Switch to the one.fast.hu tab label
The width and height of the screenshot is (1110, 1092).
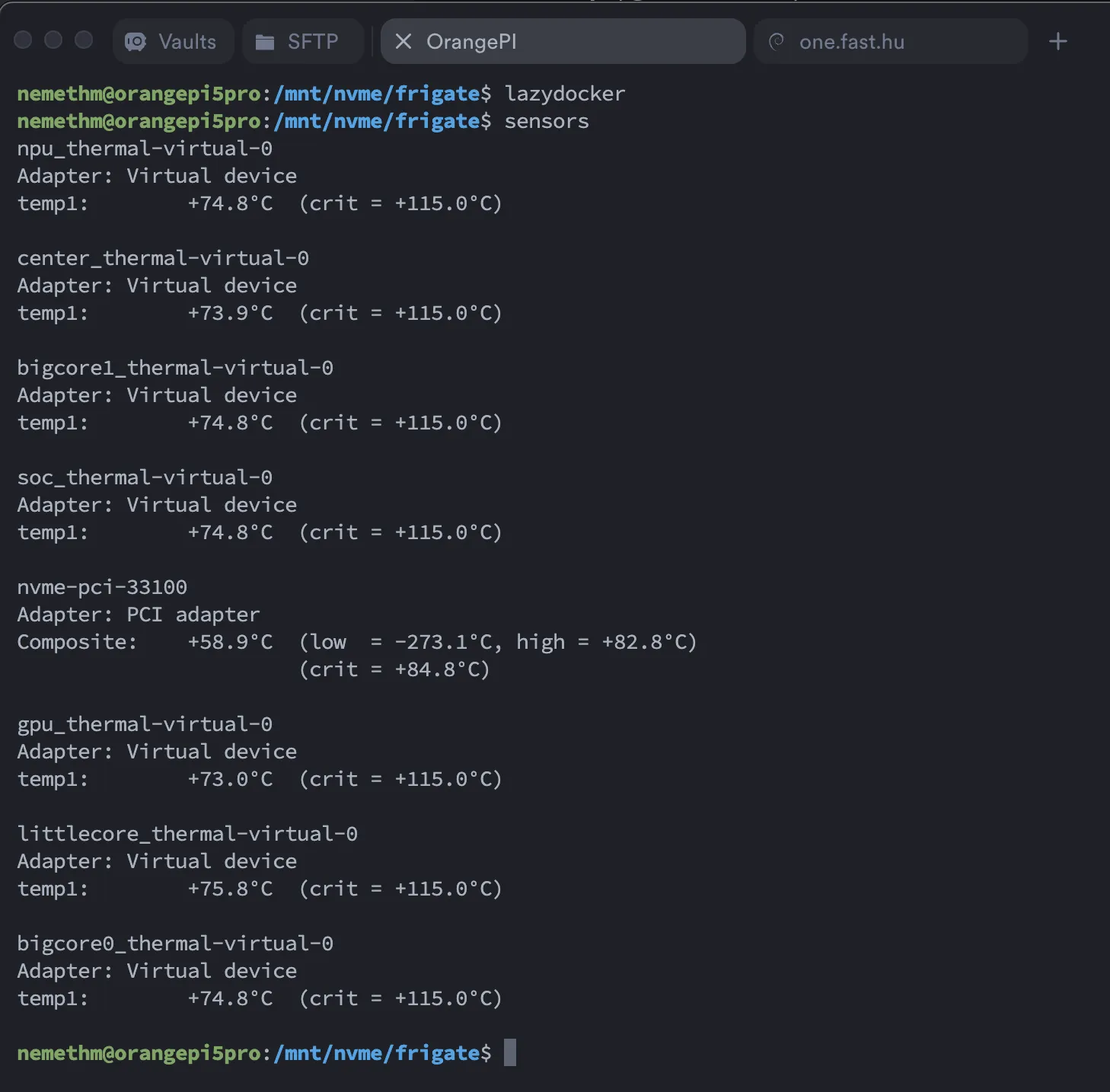coord(851,42)
